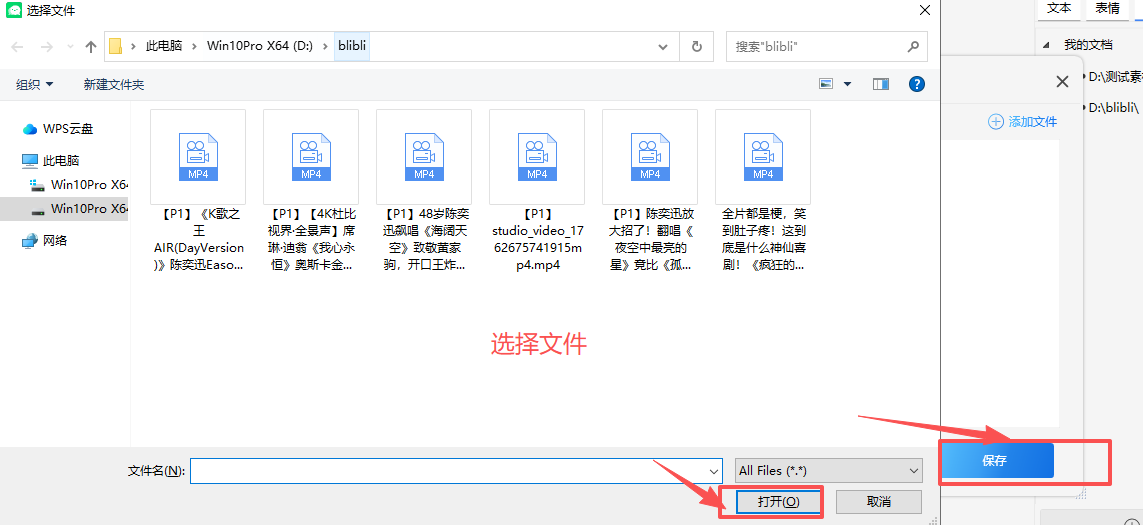This screenshot has width=1143, height=525.
Task: Click the 文件名 input field
Action: tap(455, 471)
